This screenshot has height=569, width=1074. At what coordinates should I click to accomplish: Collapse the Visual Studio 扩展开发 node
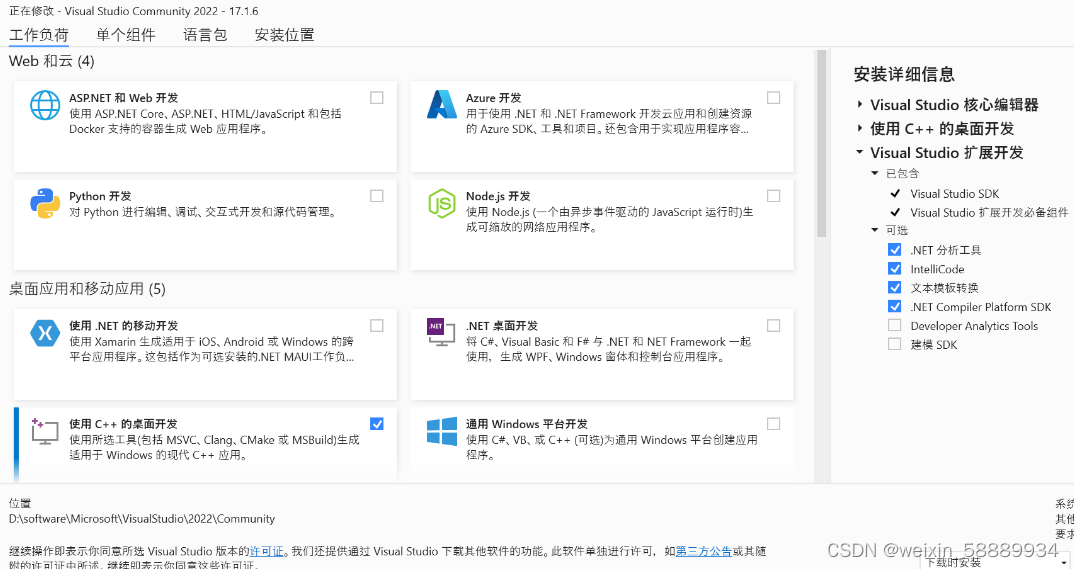point(860,152)
